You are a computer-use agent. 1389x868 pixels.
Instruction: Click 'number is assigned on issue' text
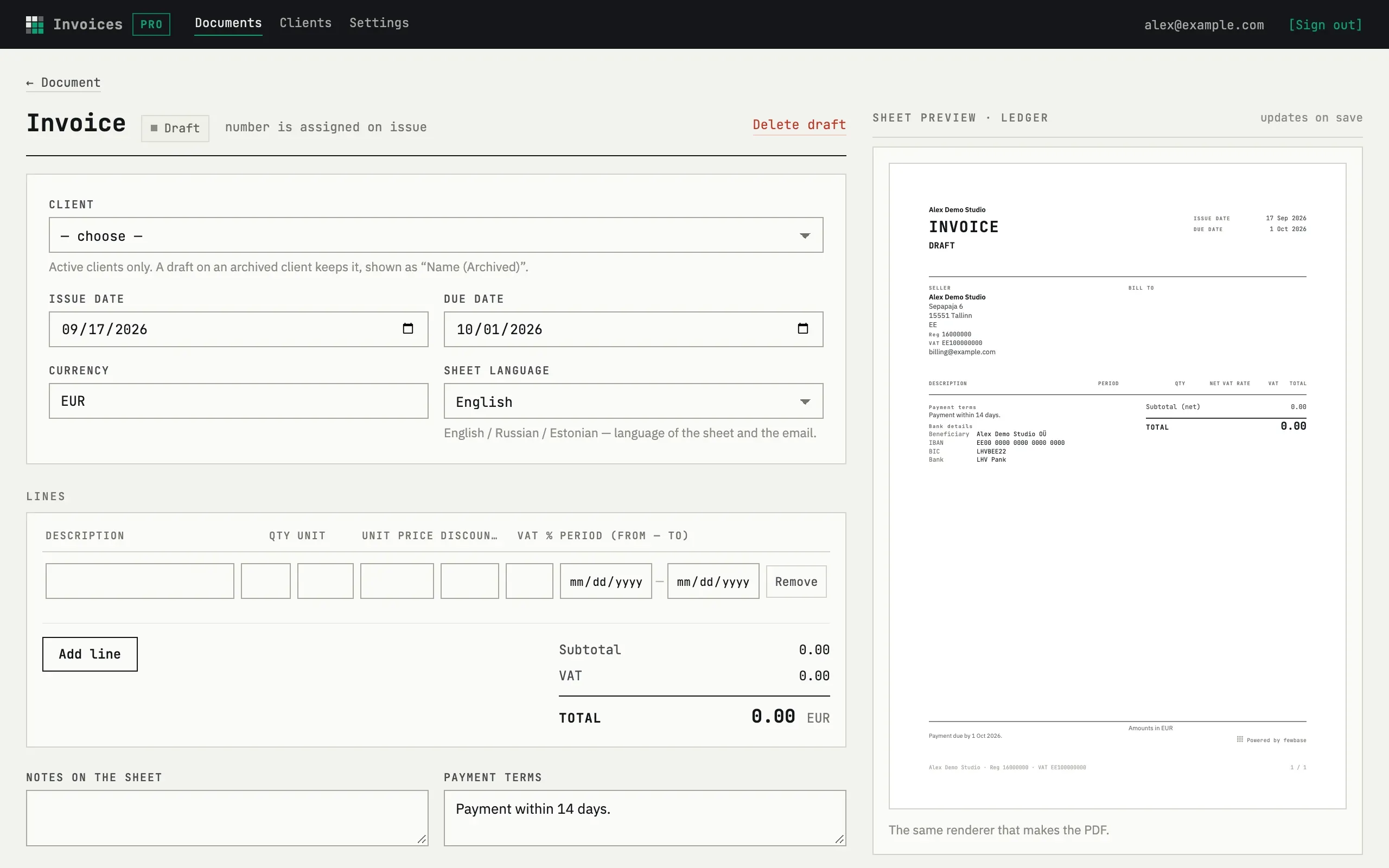click(x=326, y=127)
